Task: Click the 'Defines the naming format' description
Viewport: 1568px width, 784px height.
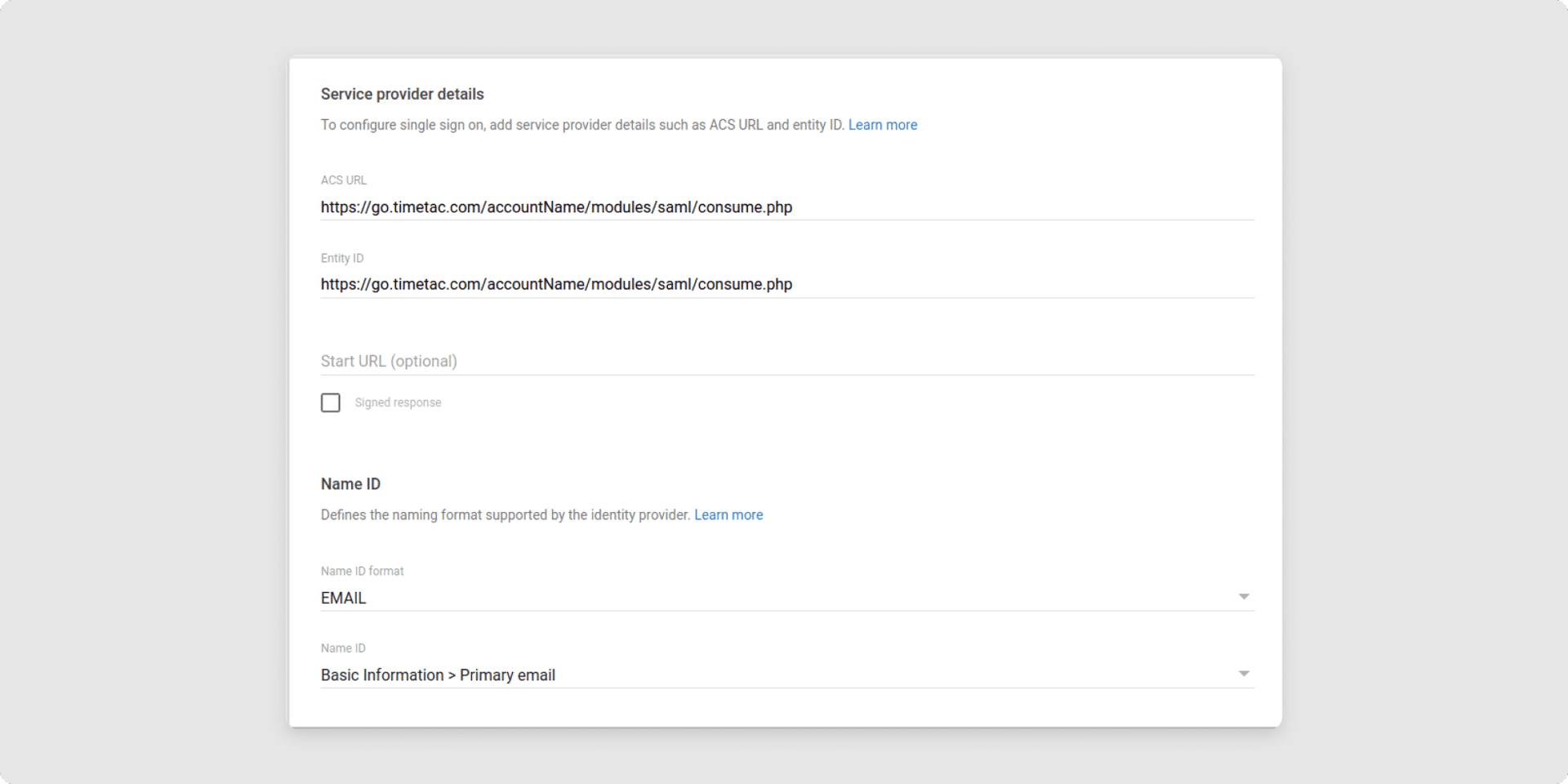Action: tap(505, 515)
